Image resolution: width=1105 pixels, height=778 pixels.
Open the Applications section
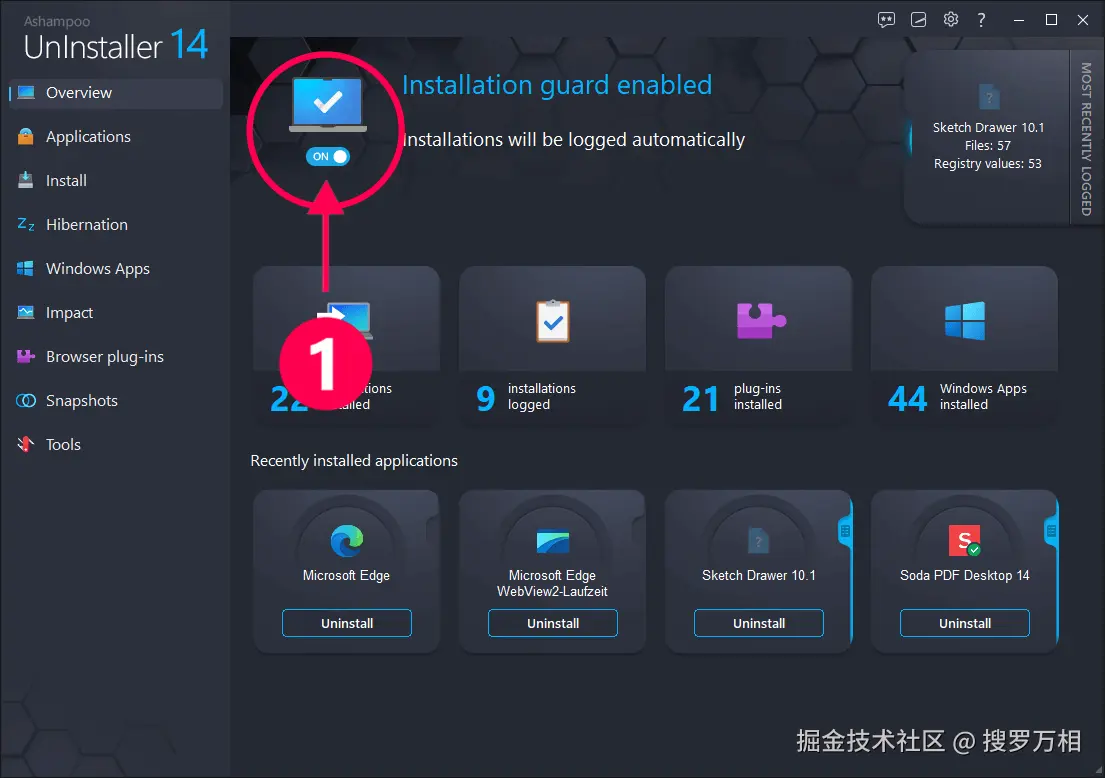coord(116,137)
